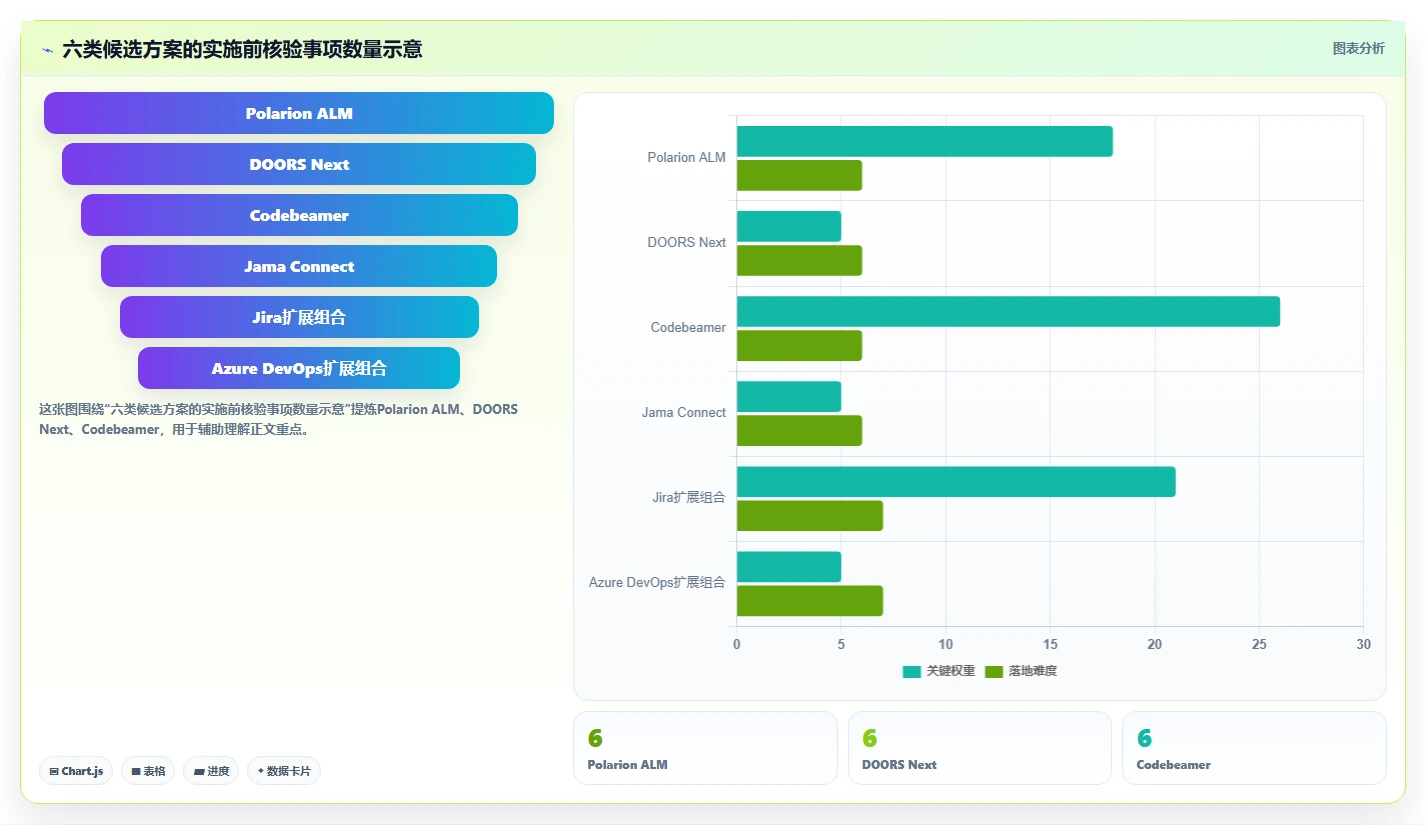Click the Jama Connect green chart bar
Image resolution: width=1426 pixels, height=825 pixels.
pos(799,430)
